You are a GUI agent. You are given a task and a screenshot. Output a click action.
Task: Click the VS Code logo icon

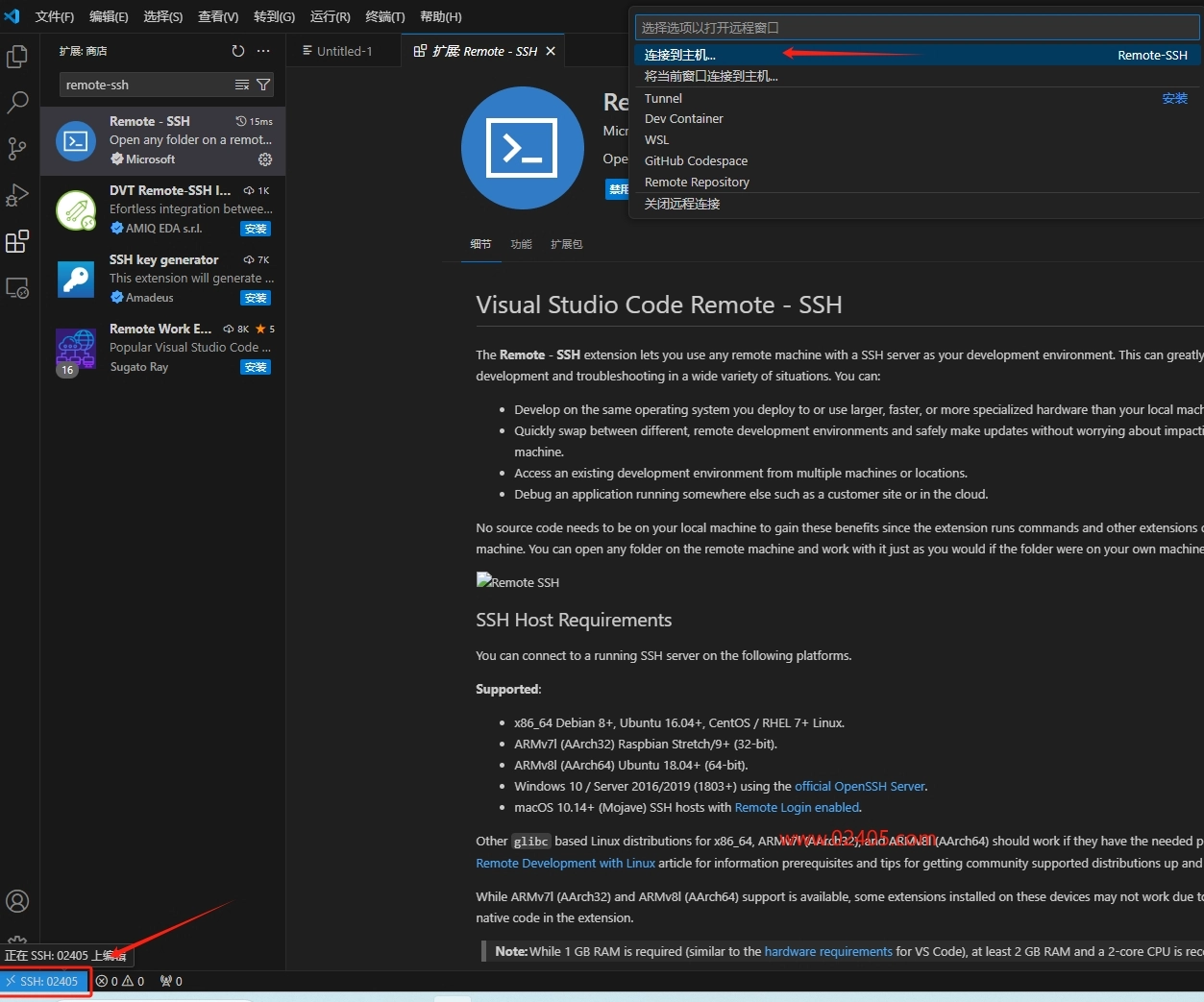pyautogui.click(x=12, y=16)
